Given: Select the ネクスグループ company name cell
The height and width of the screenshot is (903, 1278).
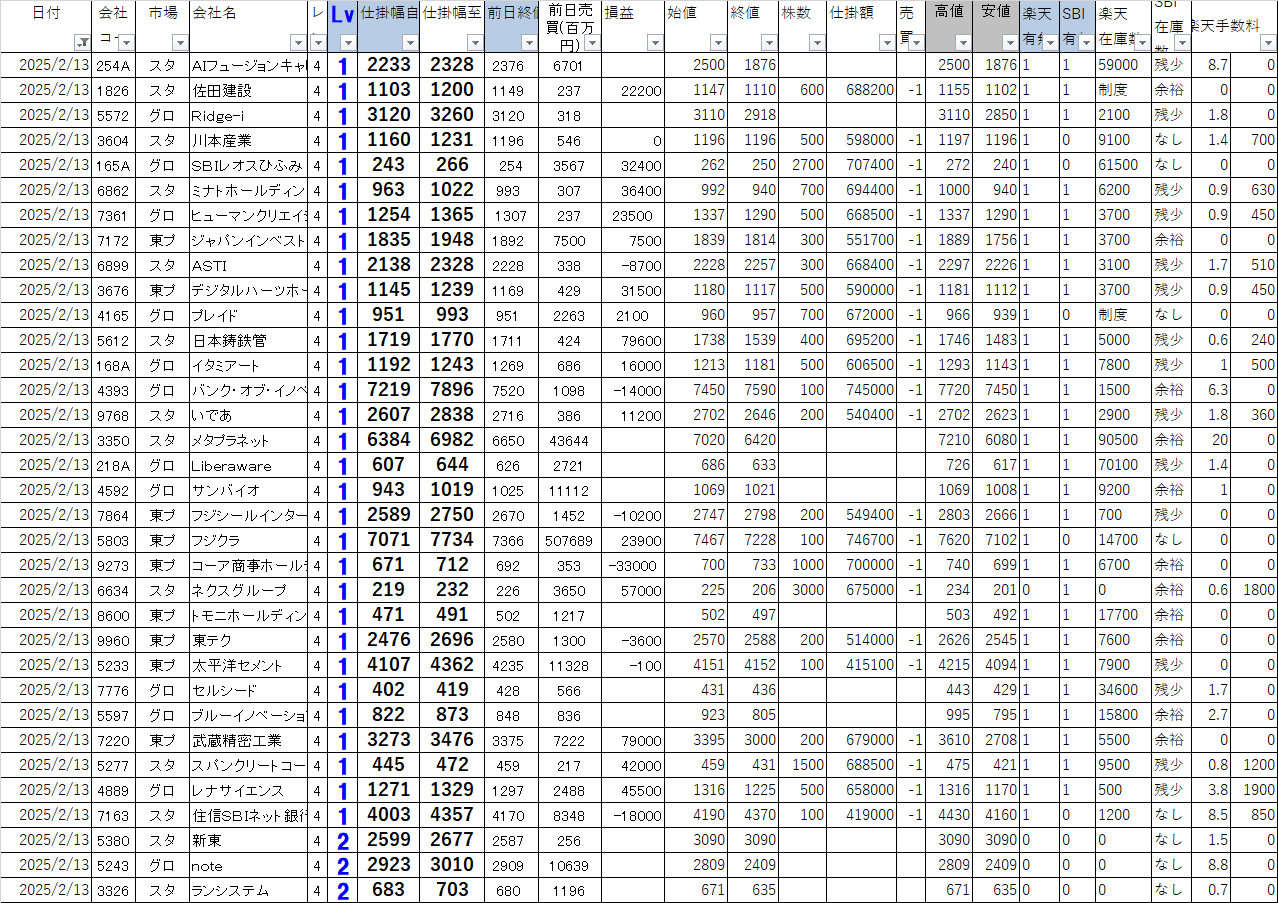Looking at the screenshot, I should (248, 590).
